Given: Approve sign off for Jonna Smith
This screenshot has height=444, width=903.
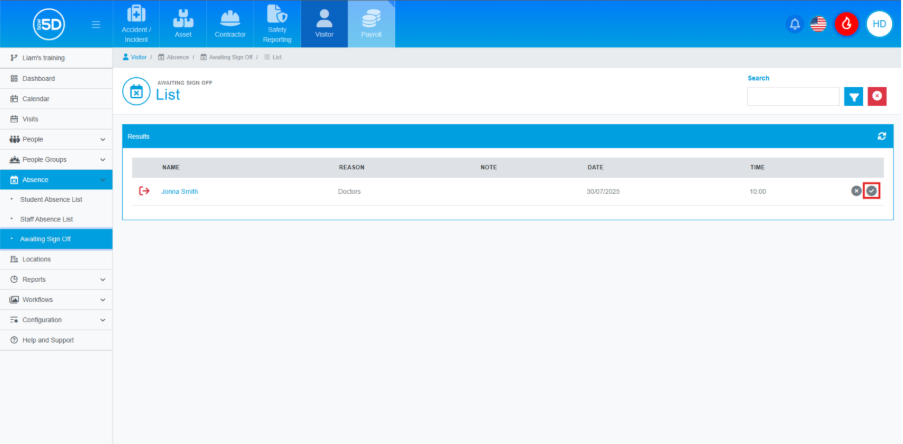Looking at the screenshot, I should click(872, 191).
